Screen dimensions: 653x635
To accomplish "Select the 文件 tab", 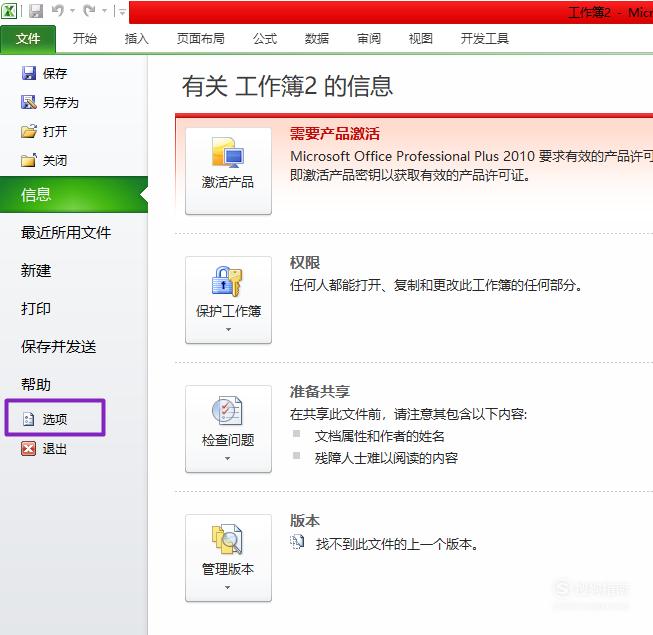I will coord(28,39).
